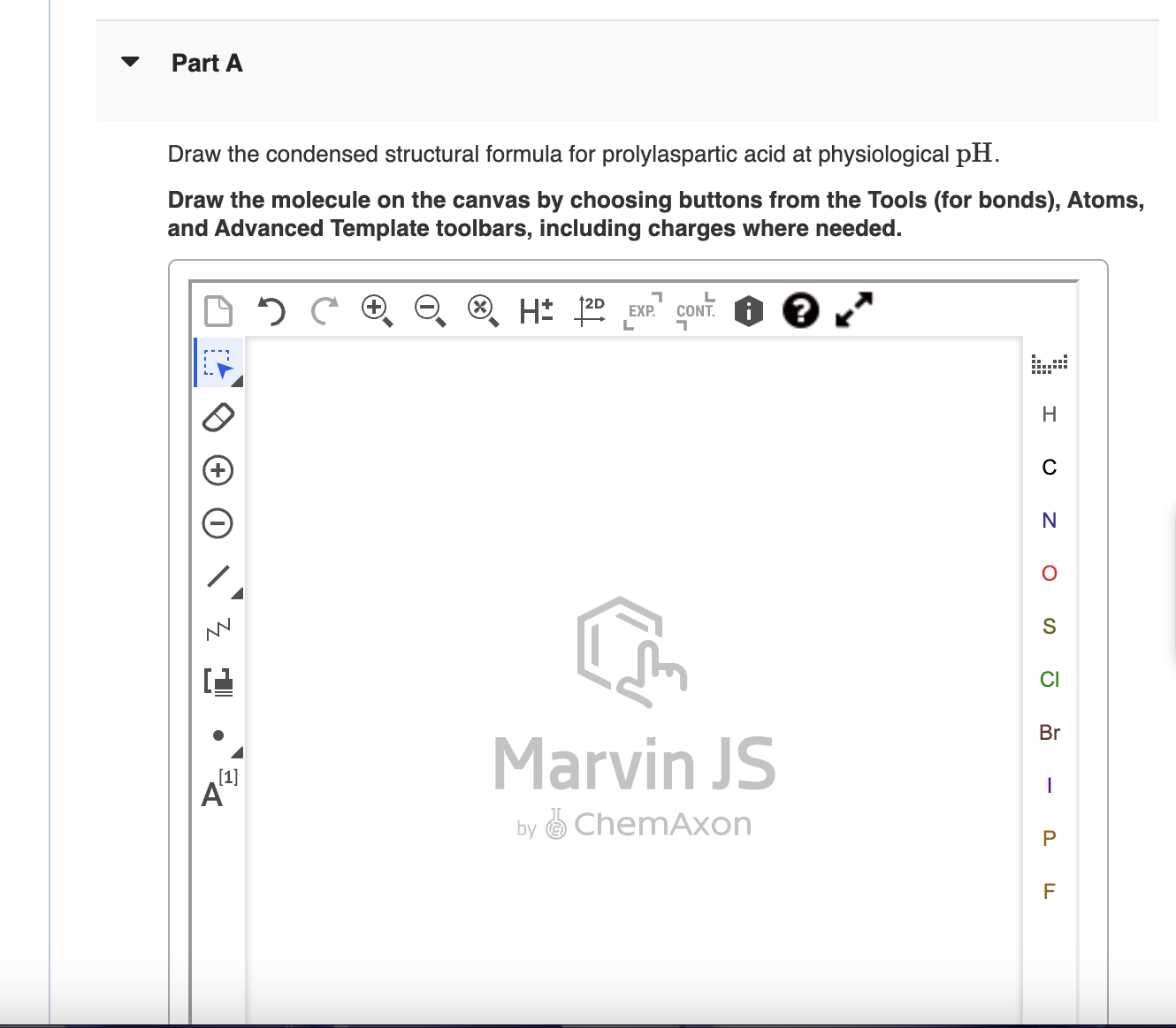Collapse the Part A section triangle
1176x1028 pixels.
coord(130,62)
